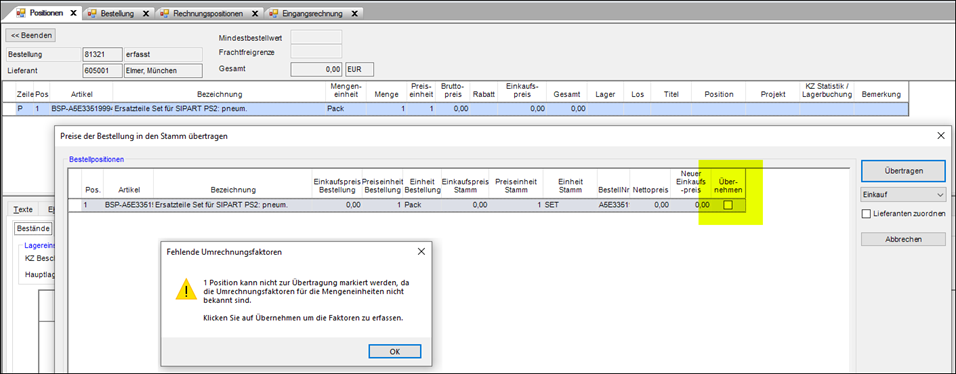This screenshot has width=956, height=374.
Task: Close the Fehlende Umrechnungsfaktoren dialog
Action: pos(421,251)
